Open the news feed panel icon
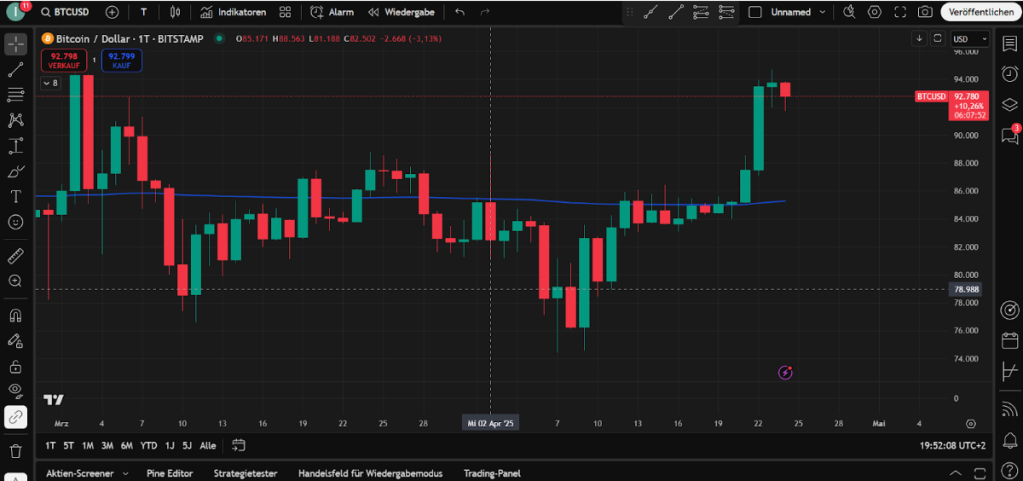1023x481 pixels. click(1009, 409)
